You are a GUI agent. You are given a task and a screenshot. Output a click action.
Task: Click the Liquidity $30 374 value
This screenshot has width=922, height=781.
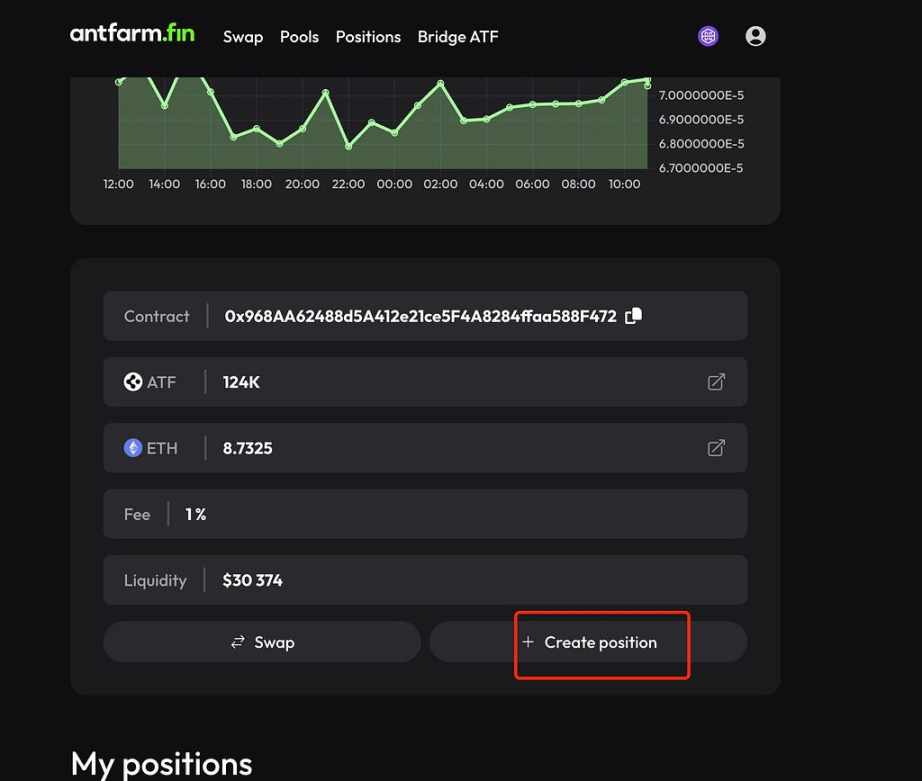253,580
